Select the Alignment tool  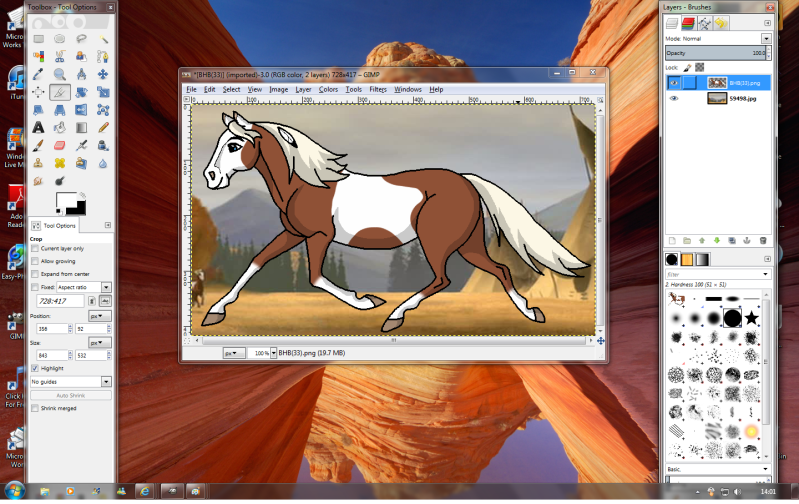tap(39, 92)
